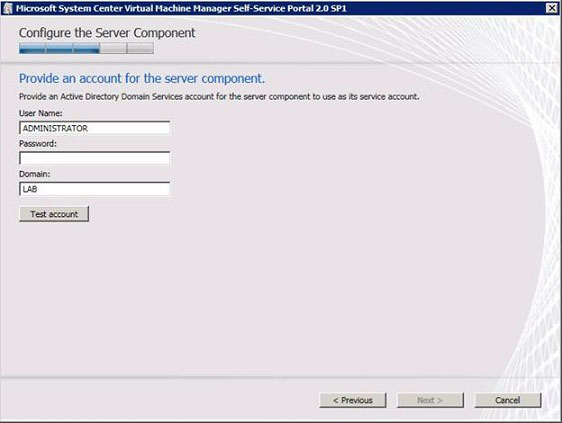Click the installer icon in the title bar
The image size is (562, 423).
(8, 8)
